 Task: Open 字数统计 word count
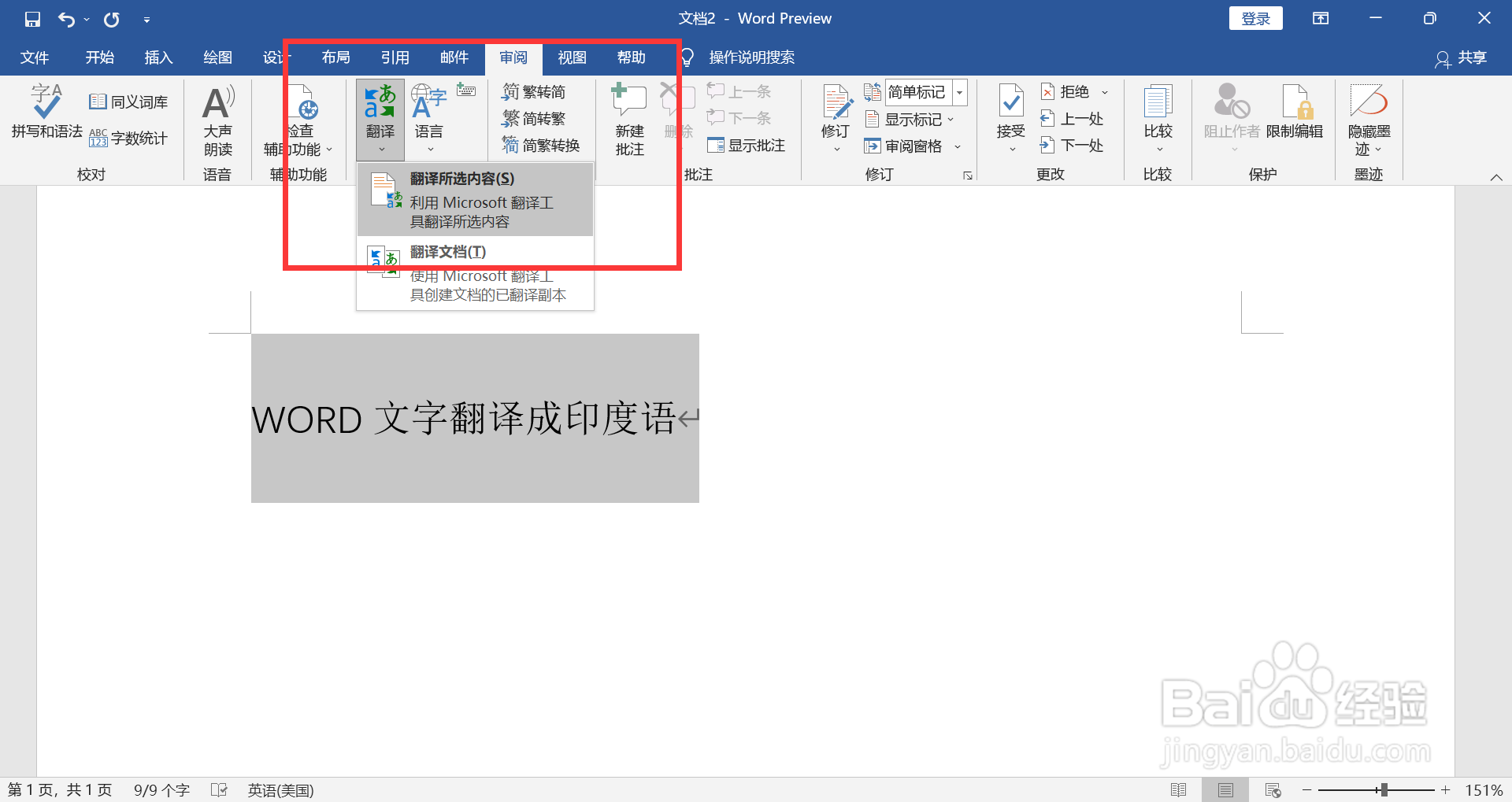point(128,139)
